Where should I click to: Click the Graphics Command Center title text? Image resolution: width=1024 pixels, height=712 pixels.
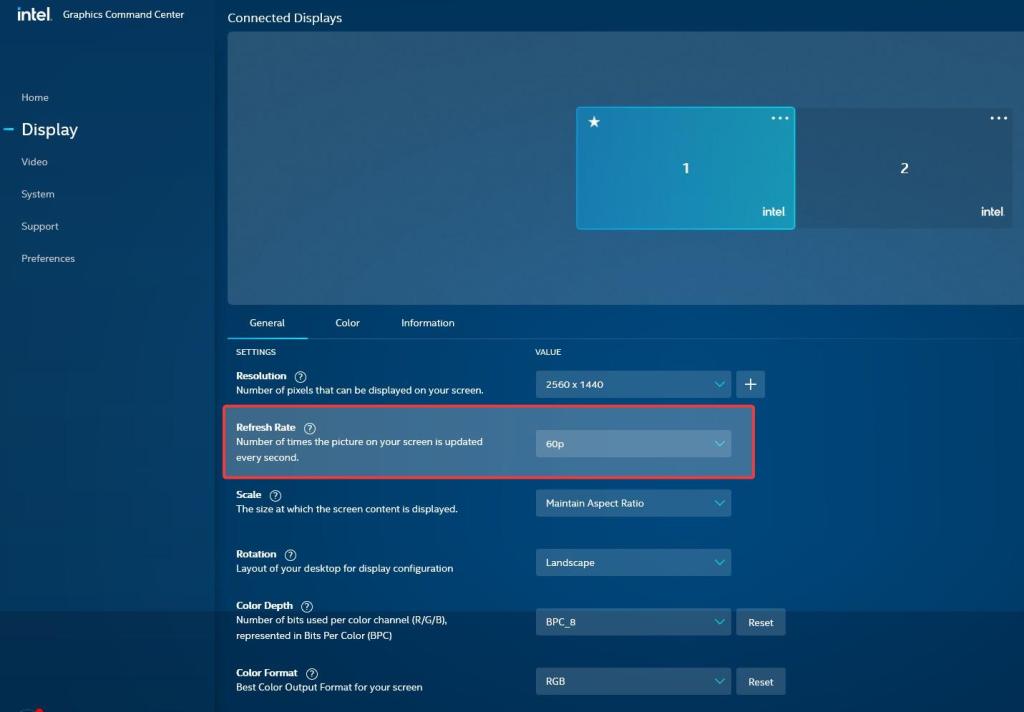(x=123, y=14)
